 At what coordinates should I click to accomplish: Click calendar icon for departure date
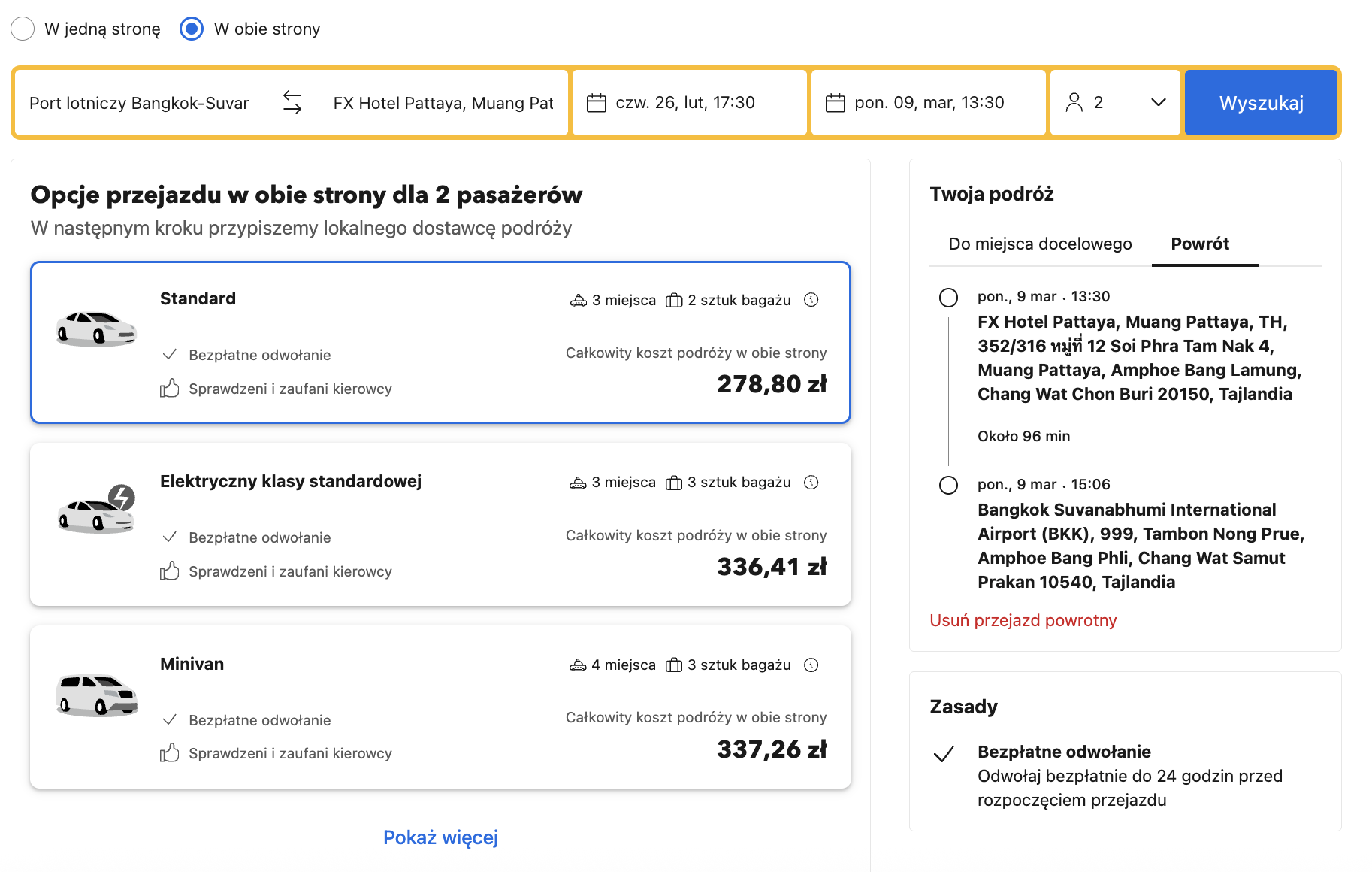(597, 103)
